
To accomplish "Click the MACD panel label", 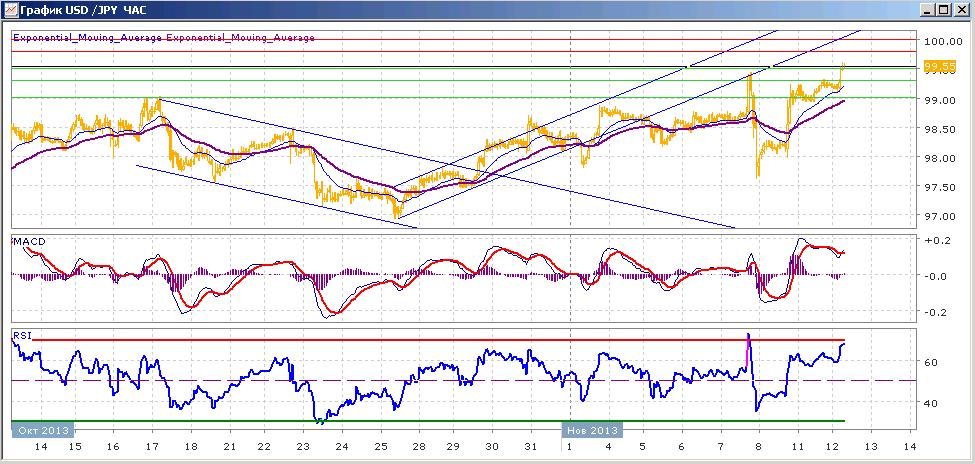I will (29, 241).
